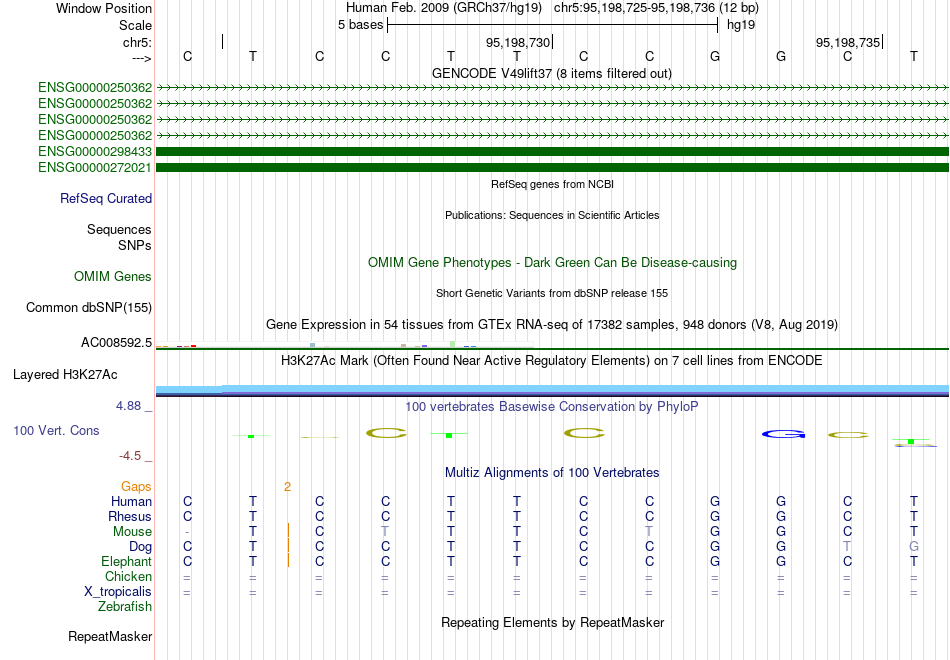Click the -4.5 PhyloP lower scale value
950x660 pixels.
pos(130,456)
